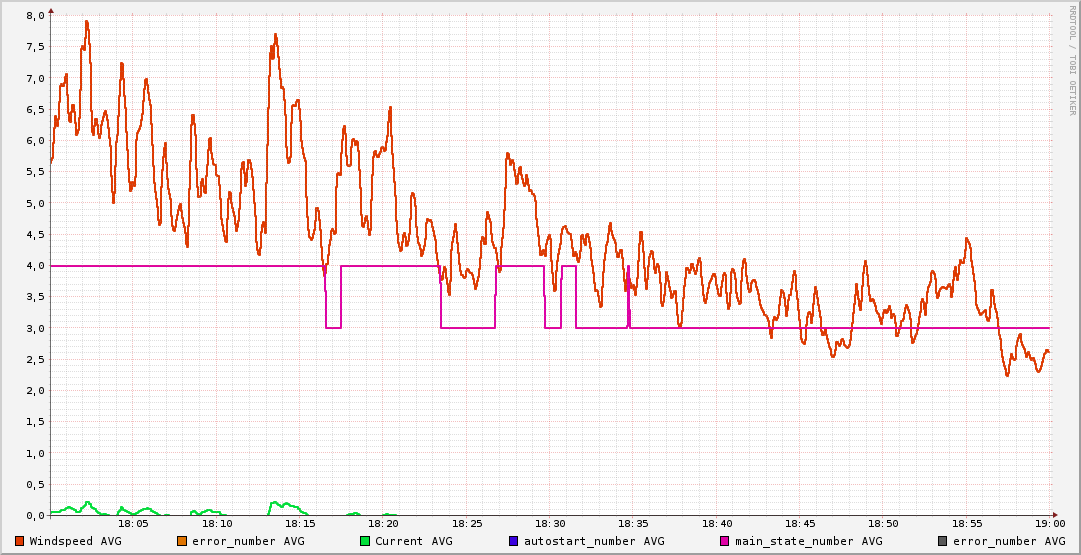Click the orange error_number AVG legend swatch
The image size is (1081, 555).
[x=182, y=541]
